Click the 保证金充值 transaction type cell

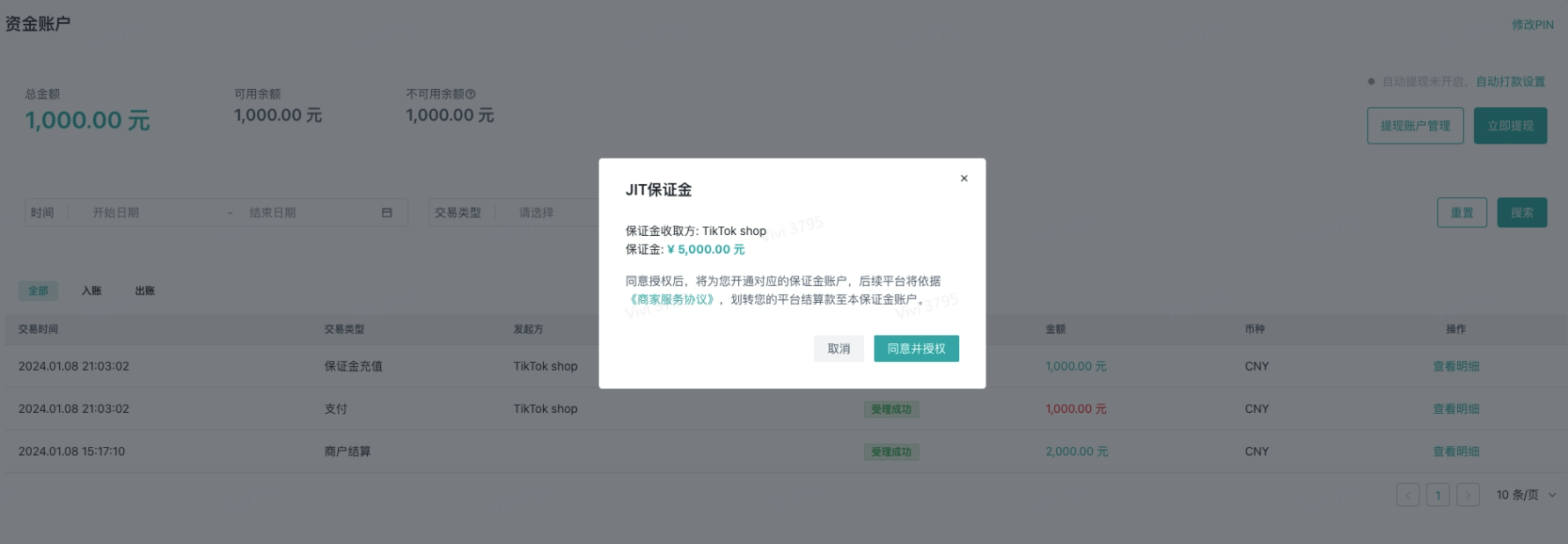[x=353, y=366]
